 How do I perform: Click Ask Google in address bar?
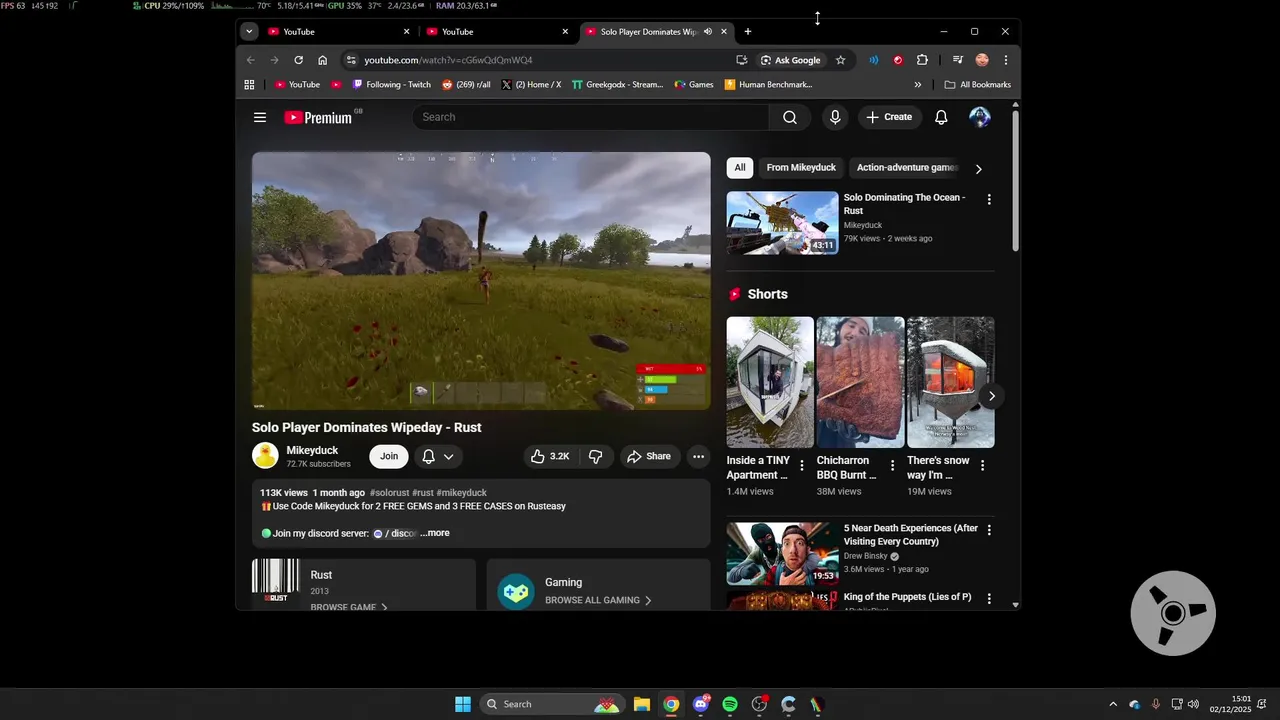click(x=790, y=60)
